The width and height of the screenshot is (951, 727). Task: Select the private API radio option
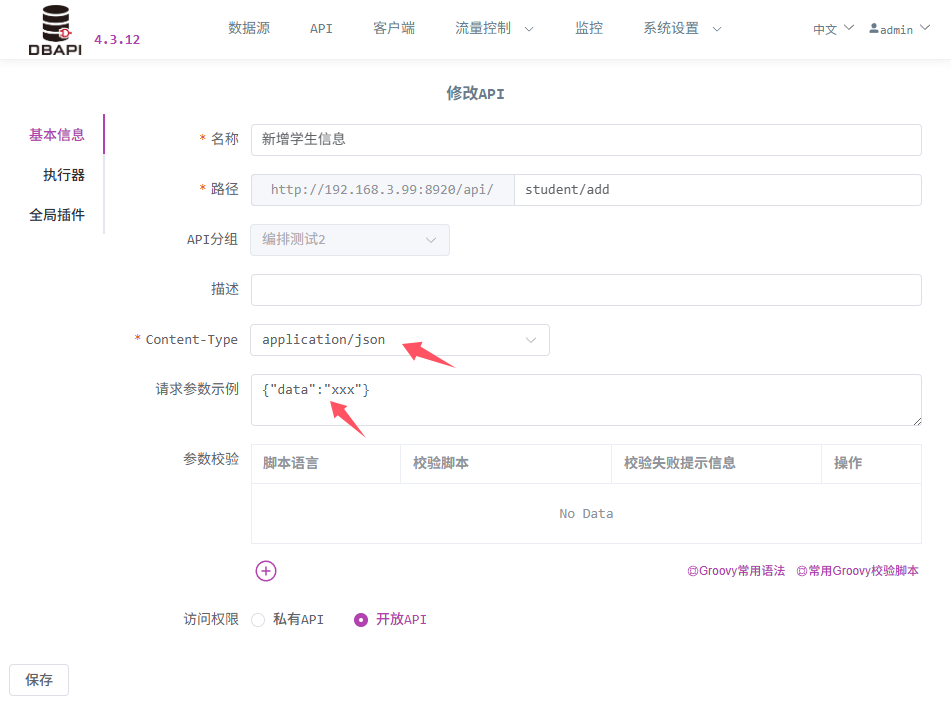pos(258,620)
